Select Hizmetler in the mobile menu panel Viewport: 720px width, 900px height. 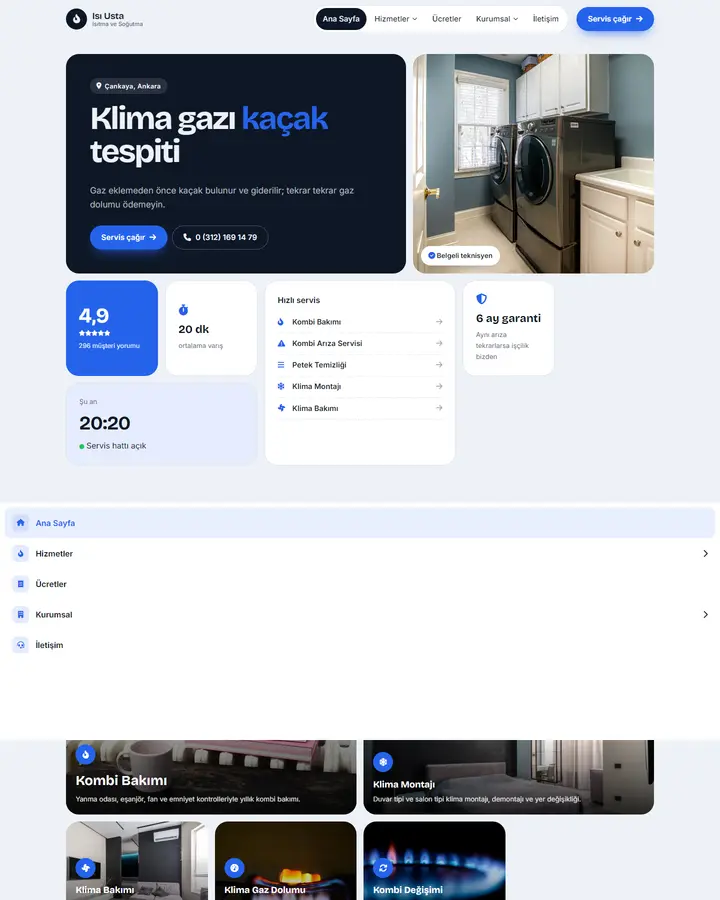point(360,553)
